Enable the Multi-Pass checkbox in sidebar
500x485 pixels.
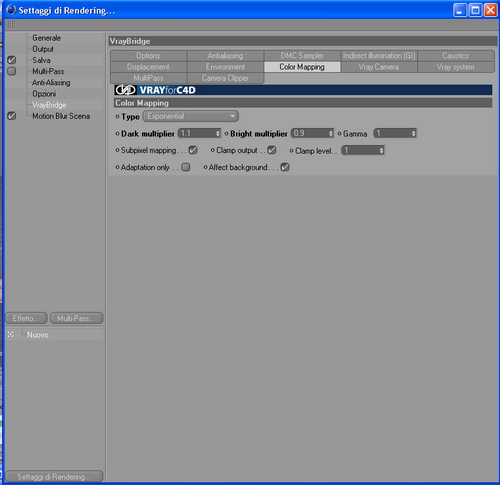click(x=12, y=71)
